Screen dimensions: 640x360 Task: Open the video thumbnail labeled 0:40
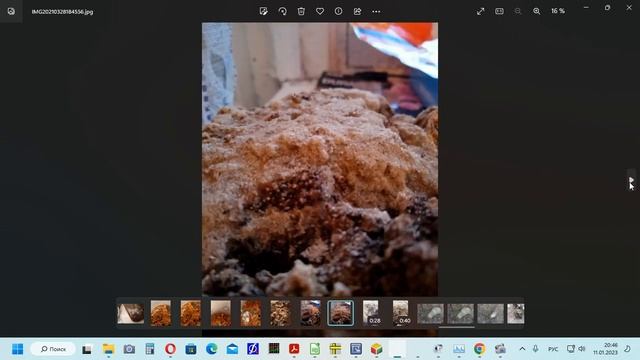point(400,313)
